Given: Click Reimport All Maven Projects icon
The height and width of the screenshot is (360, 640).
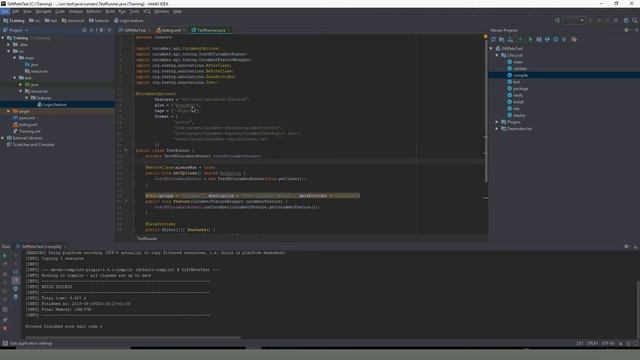Looking at the screenshot, I should click(493, 39).
